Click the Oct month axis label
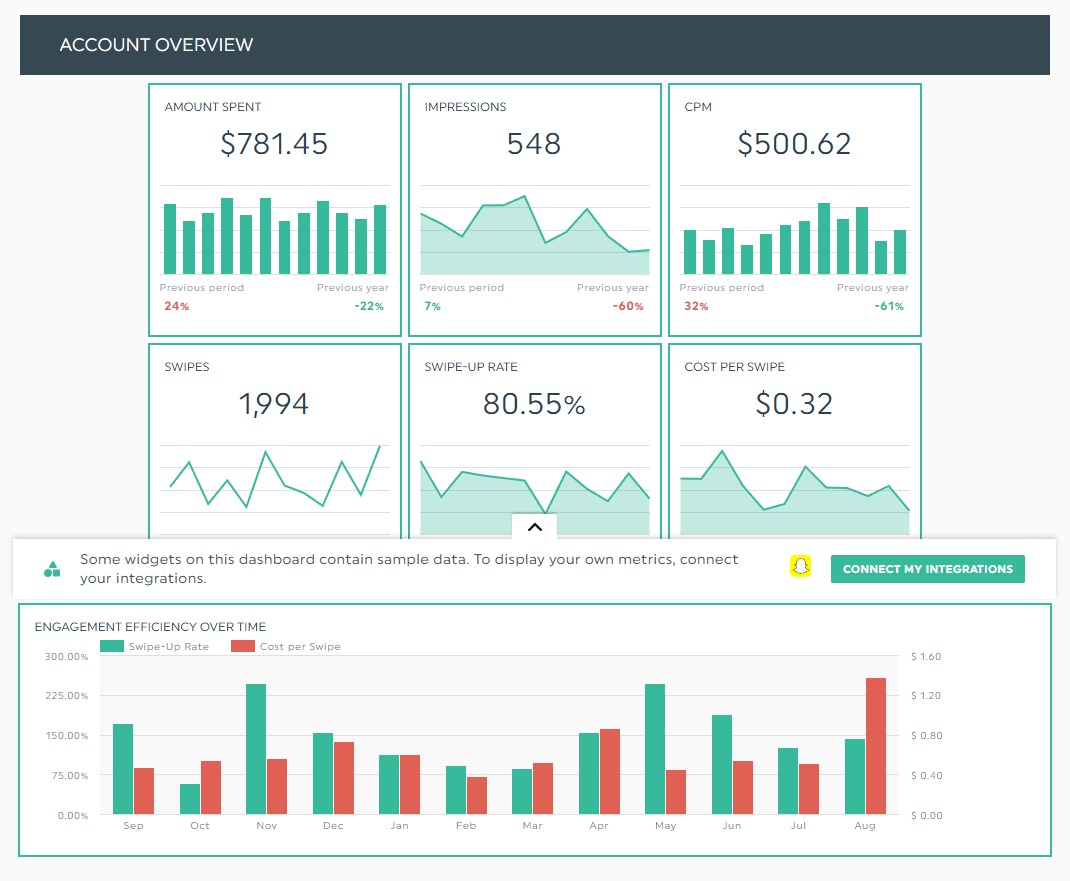Image resolution: width=1070 pixels, height=881 pixels. (200, 826)
